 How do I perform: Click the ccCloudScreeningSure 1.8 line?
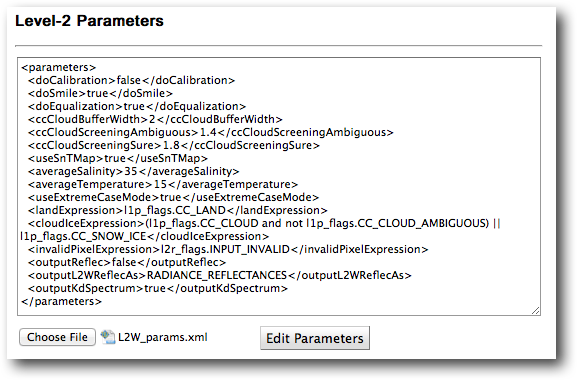(174, 145)
